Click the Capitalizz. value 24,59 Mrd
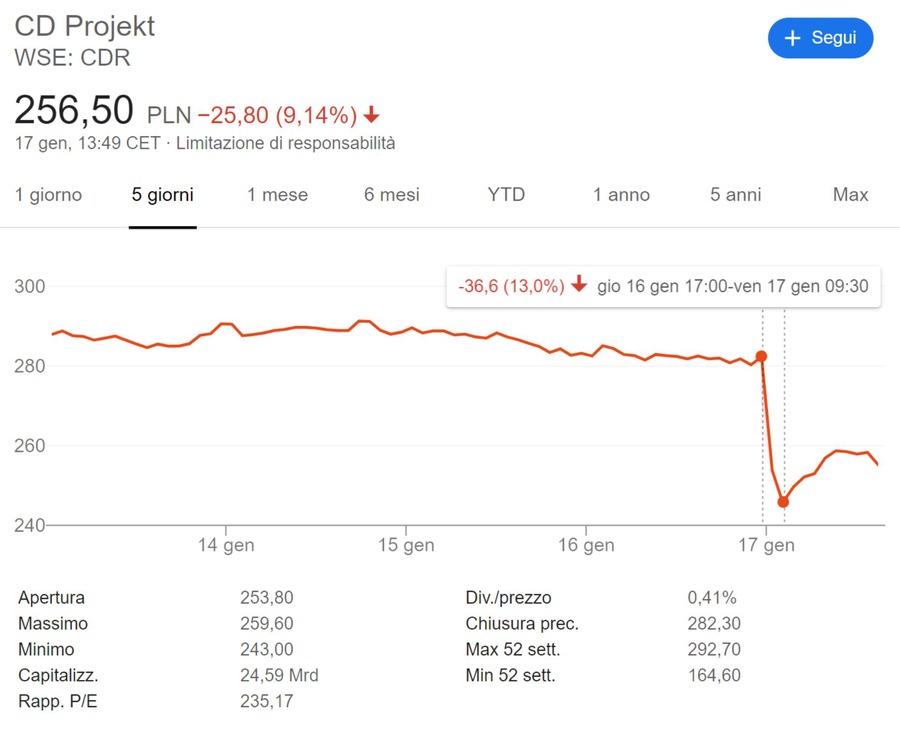The height and width of the screenshot is (729, 900). pyautogui.click(x=279, y=675)
